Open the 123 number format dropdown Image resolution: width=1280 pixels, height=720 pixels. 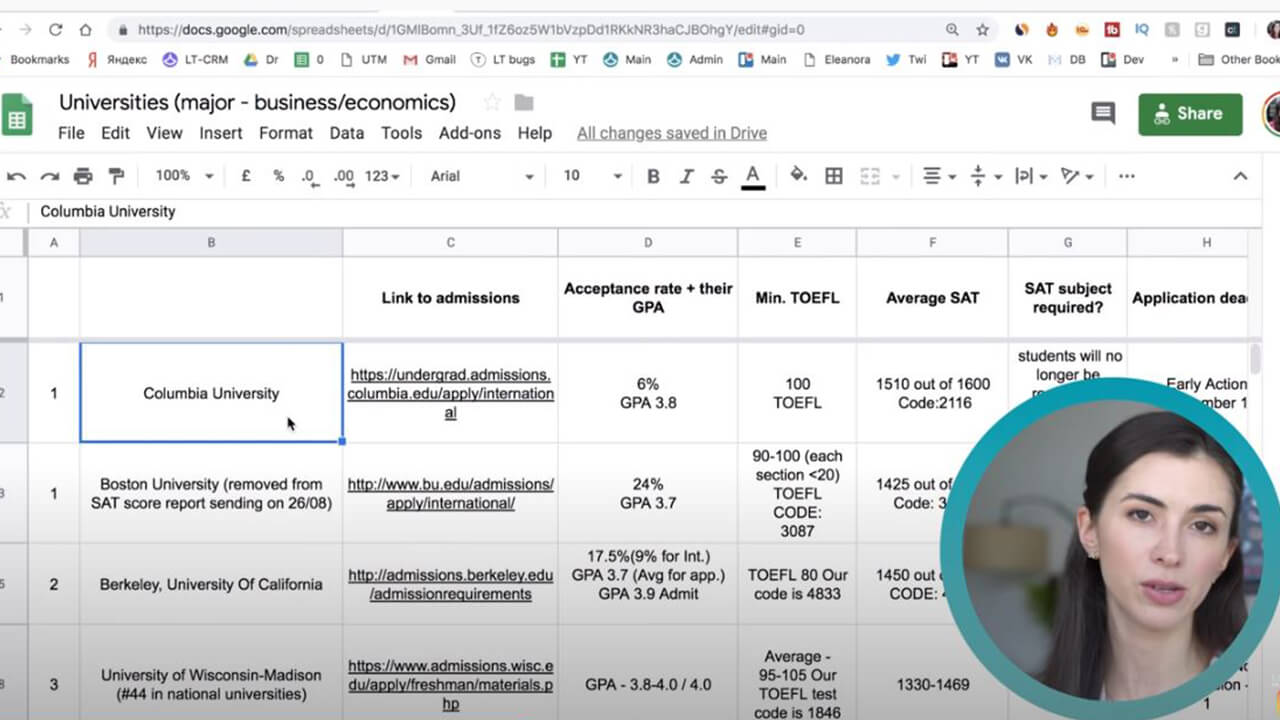point(382,176)
